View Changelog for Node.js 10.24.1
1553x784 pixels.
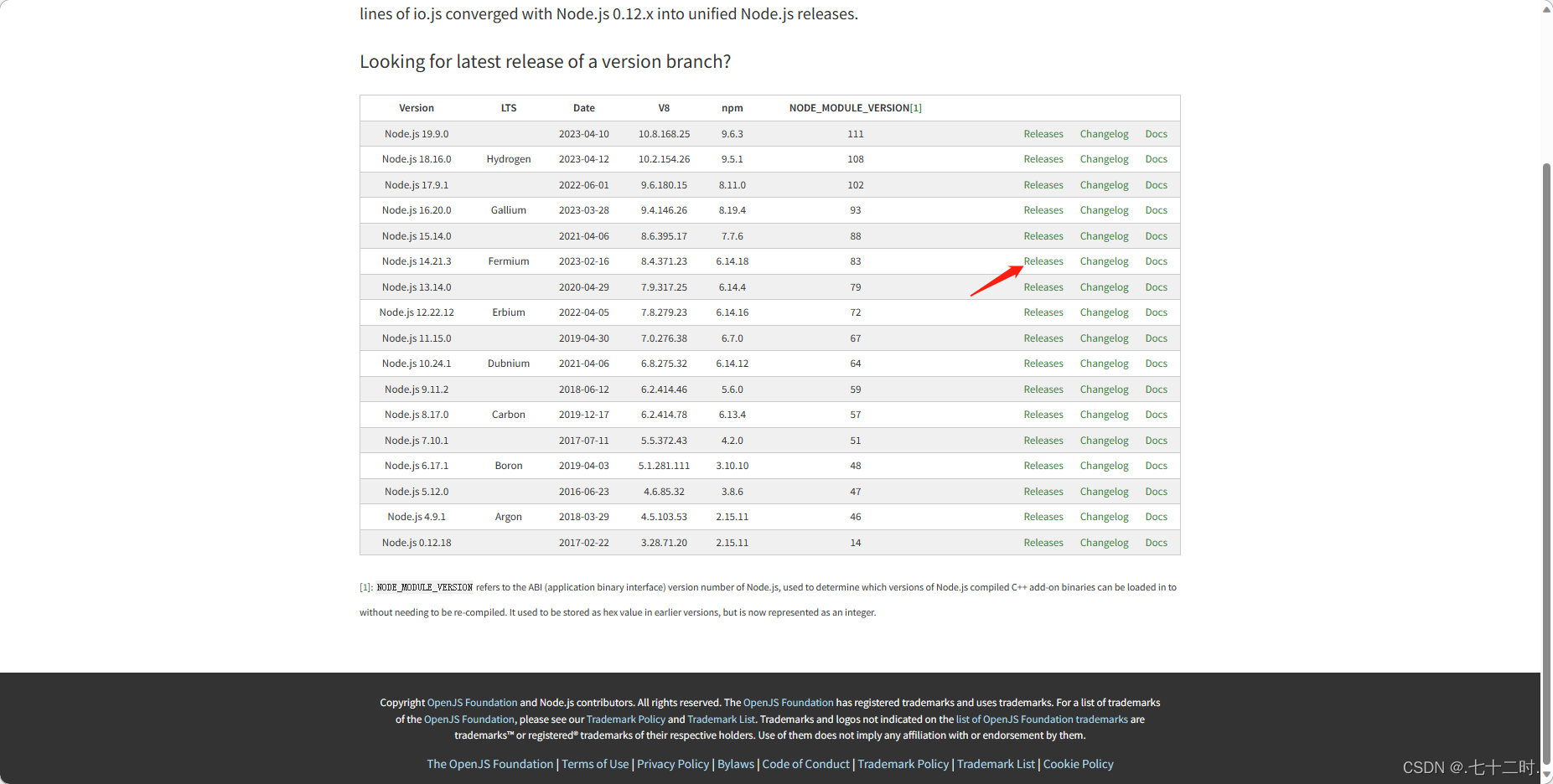1104,364
